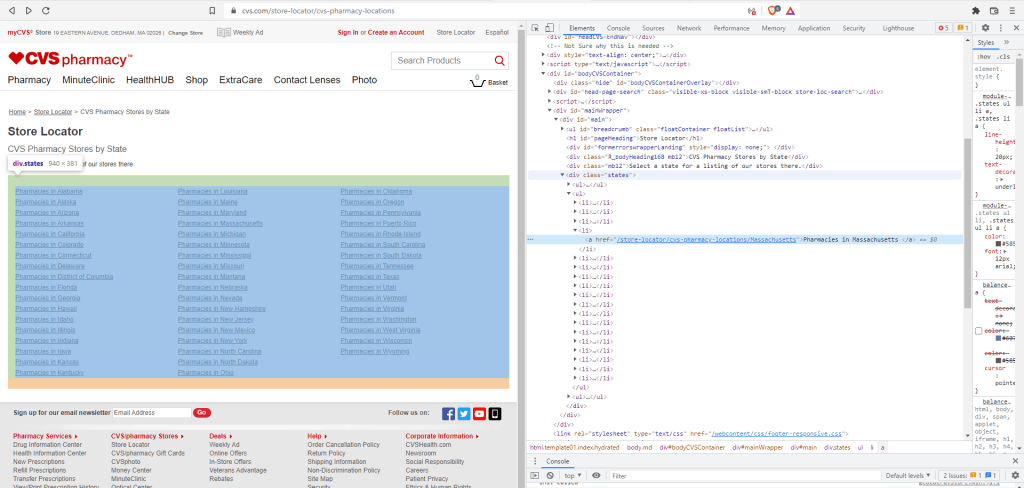Open the top context dropdown in console
Image resolution: width=1024 pixels, height=488 pixels.
pos(573,475)
